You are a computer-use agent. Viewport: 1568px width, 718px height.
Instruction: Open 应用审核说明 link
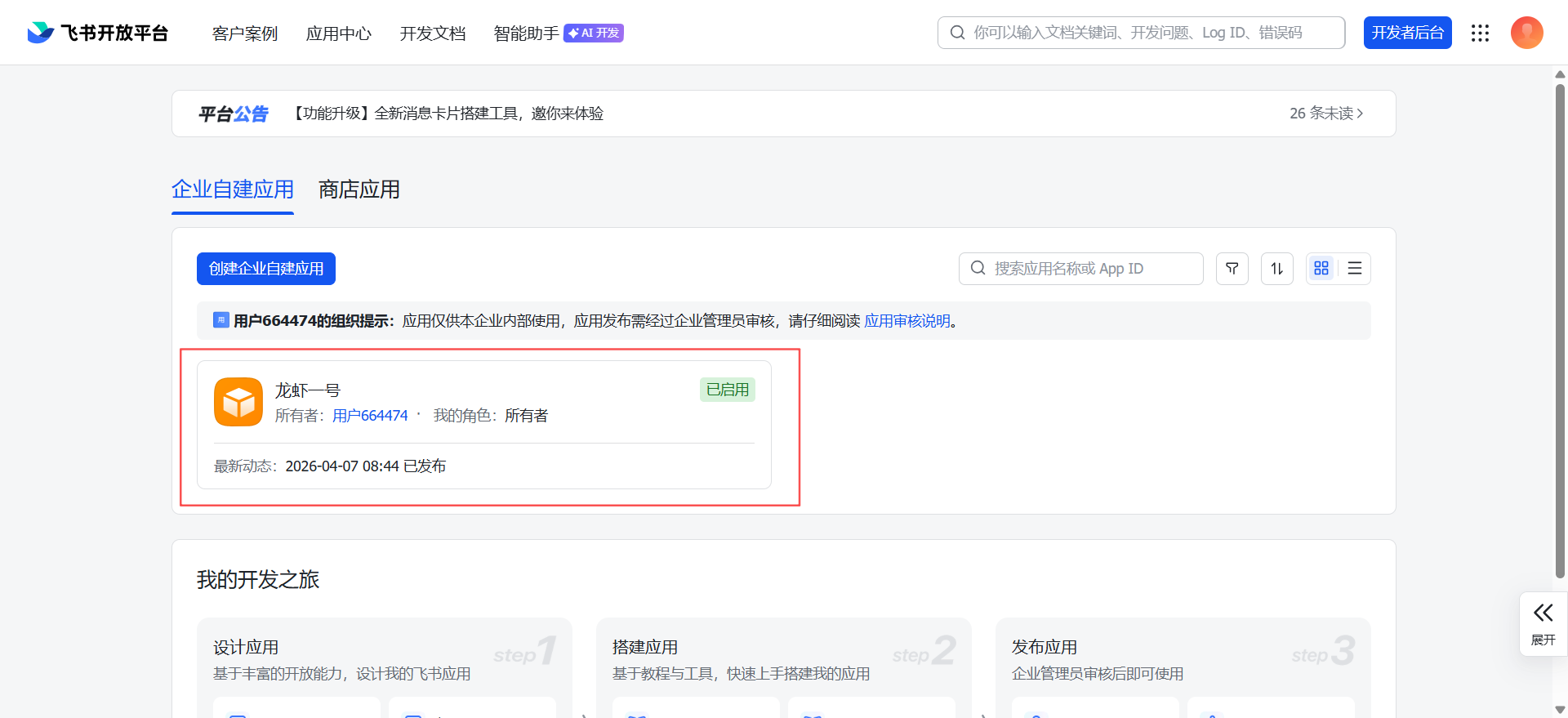point(907,321)
